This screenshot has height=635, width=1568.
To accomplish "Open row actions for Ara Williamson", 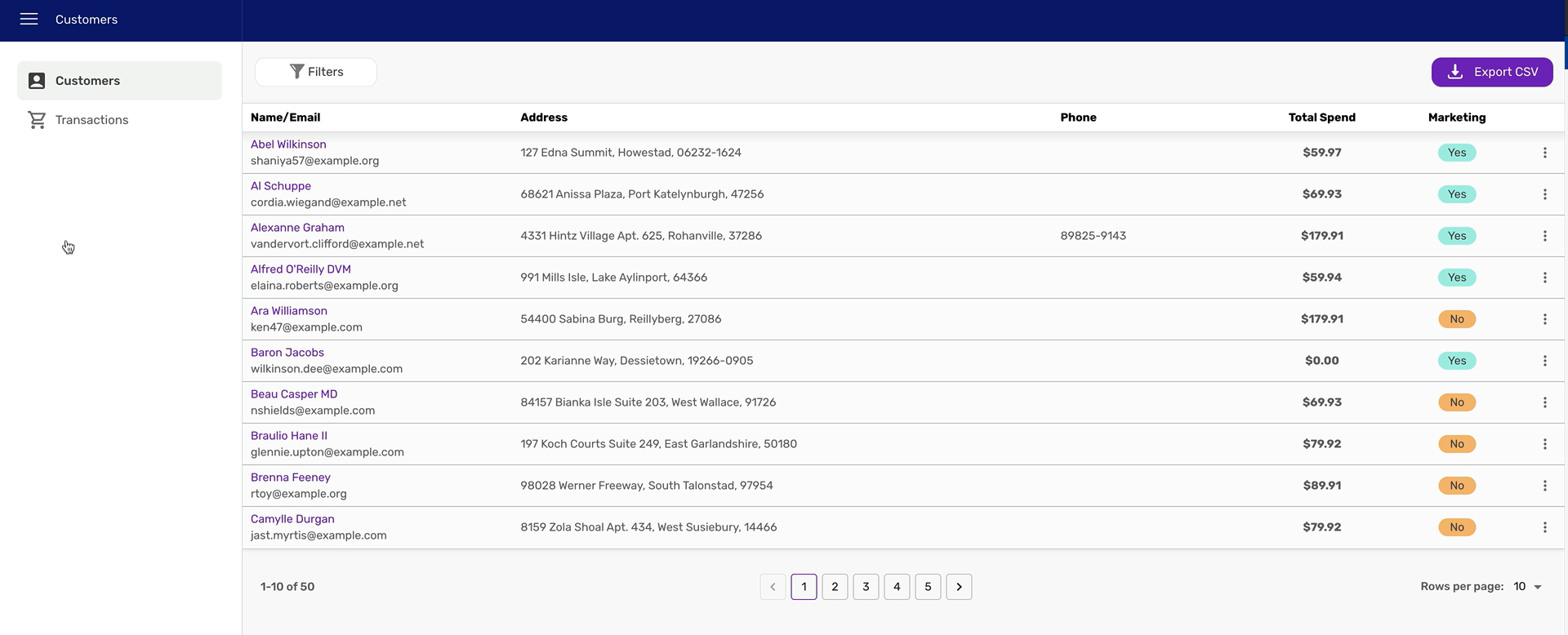I will pyautogui.click(x=1544, y=319).
